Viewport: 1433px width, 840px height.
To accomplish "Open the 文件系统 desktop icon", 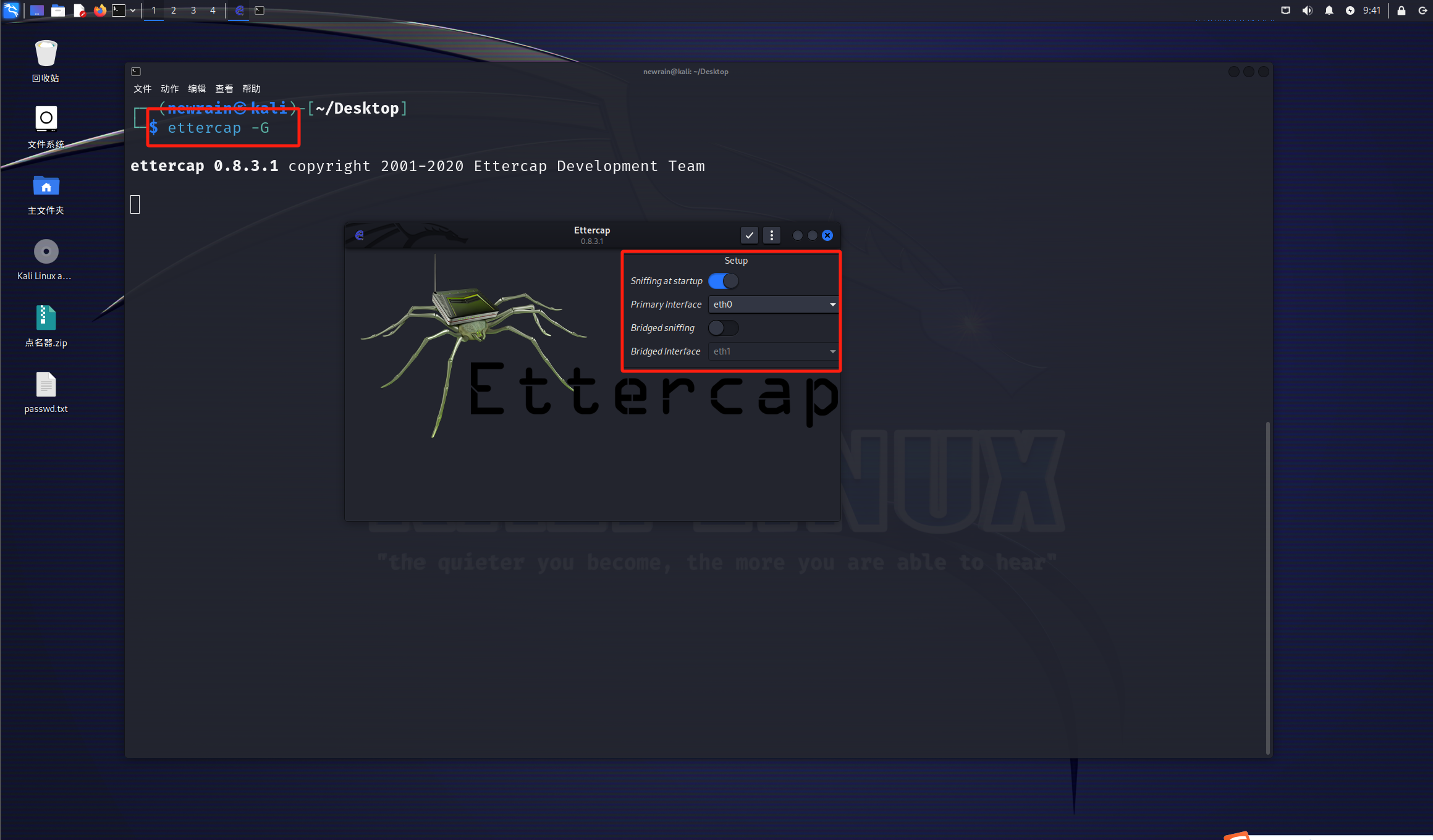I will click(46, 127).
